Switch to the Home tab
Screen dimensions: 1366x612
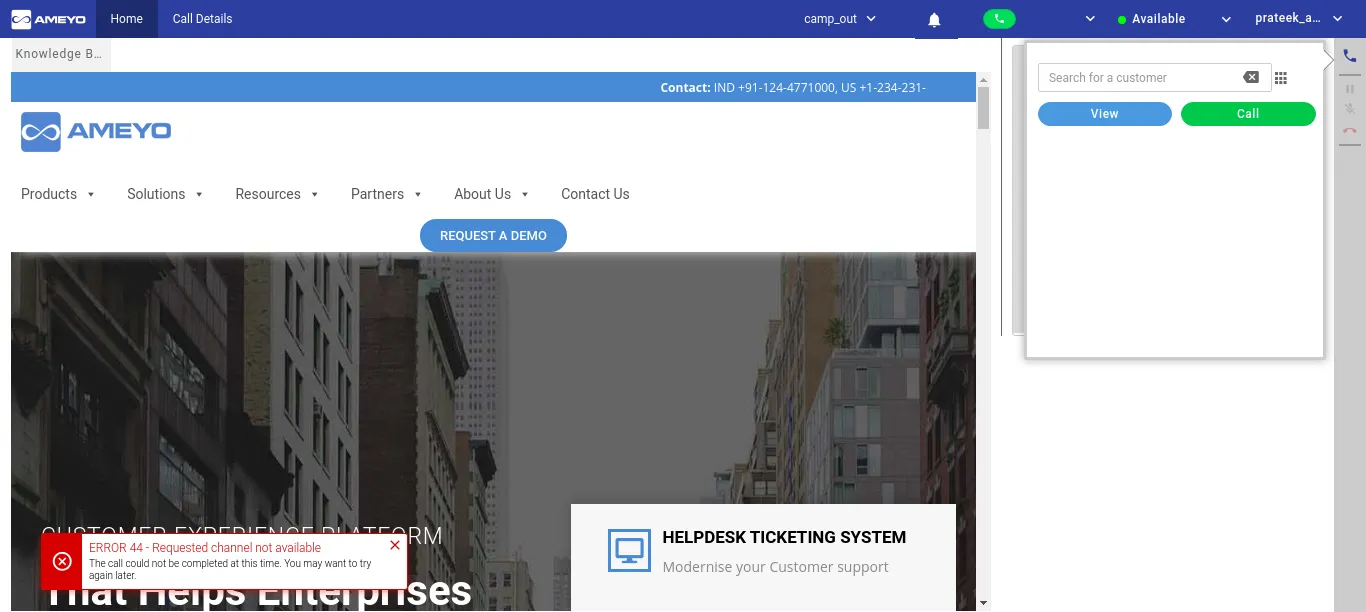[x=127, y=19]
